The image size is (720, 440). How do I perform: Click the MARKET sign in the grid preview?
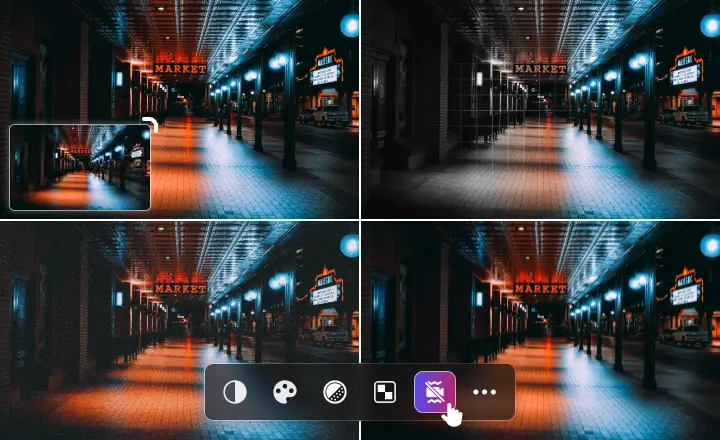(x=540, y=69)
